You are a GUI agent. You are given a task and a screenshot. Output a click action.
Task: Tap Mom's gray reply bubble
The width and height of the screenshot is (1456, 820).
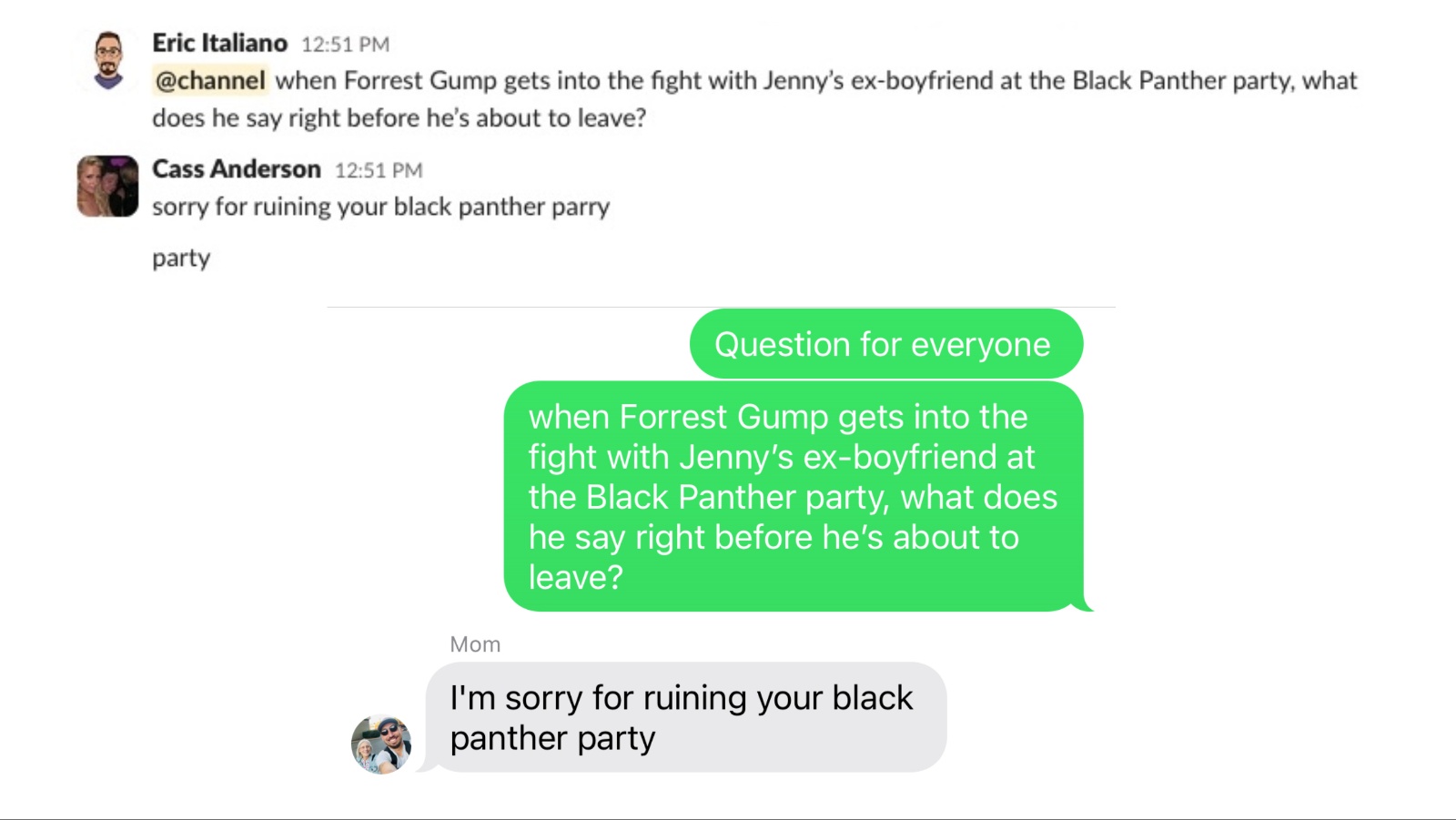(682, 717)
